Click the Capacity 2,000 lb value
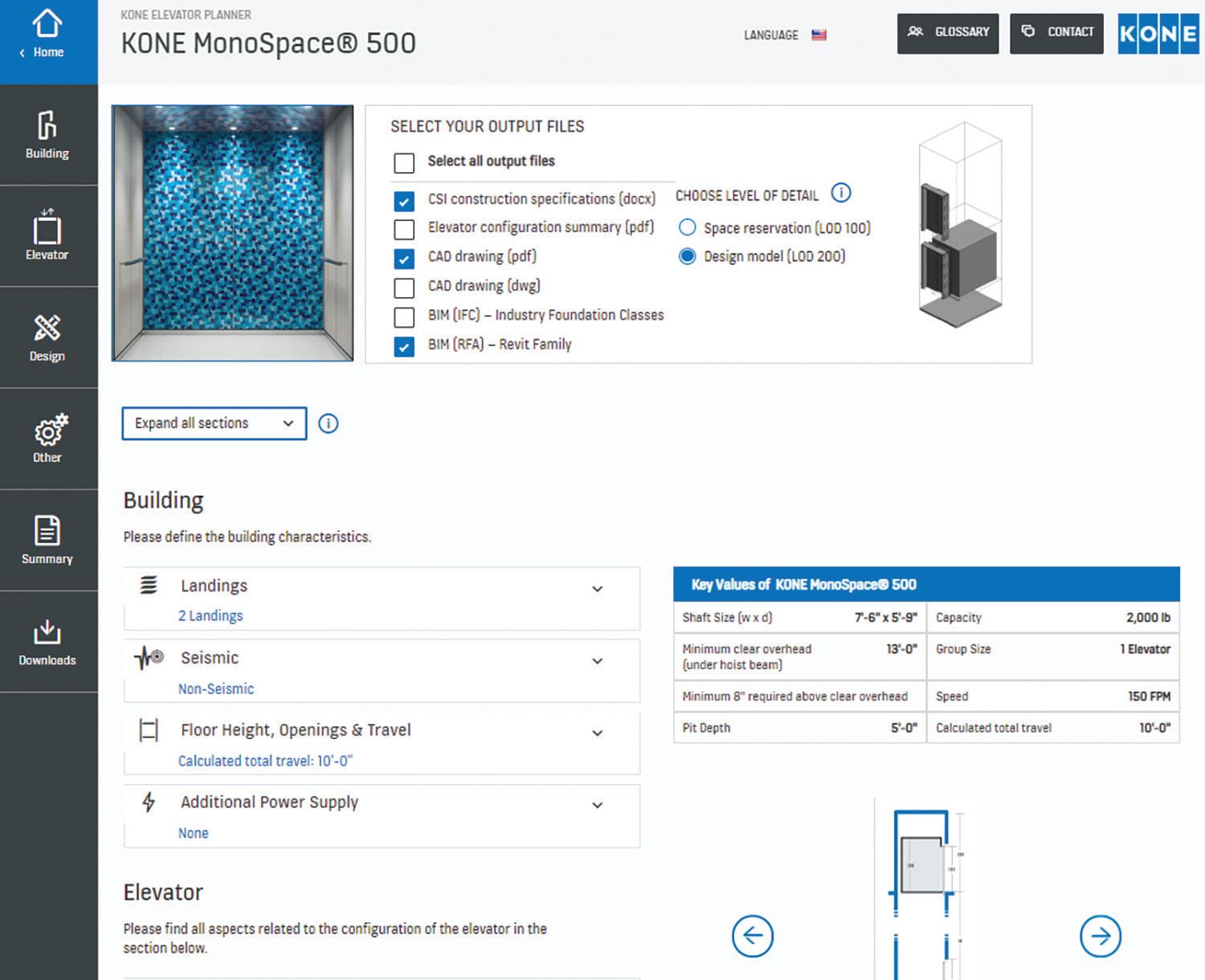Image resolution: width=1205 pixels, height=980 pixels. pos(1148,618)
